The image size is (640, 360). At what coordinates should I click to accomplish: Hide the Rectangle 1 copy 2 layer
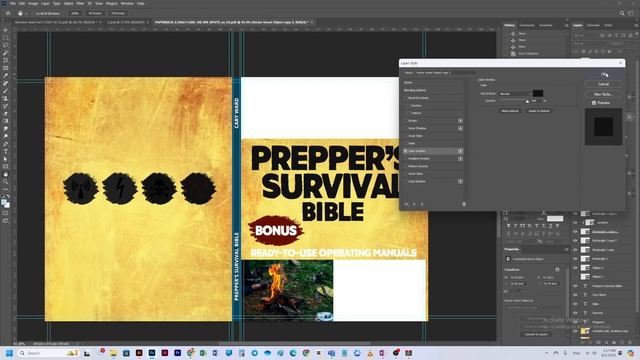[575, 241]
